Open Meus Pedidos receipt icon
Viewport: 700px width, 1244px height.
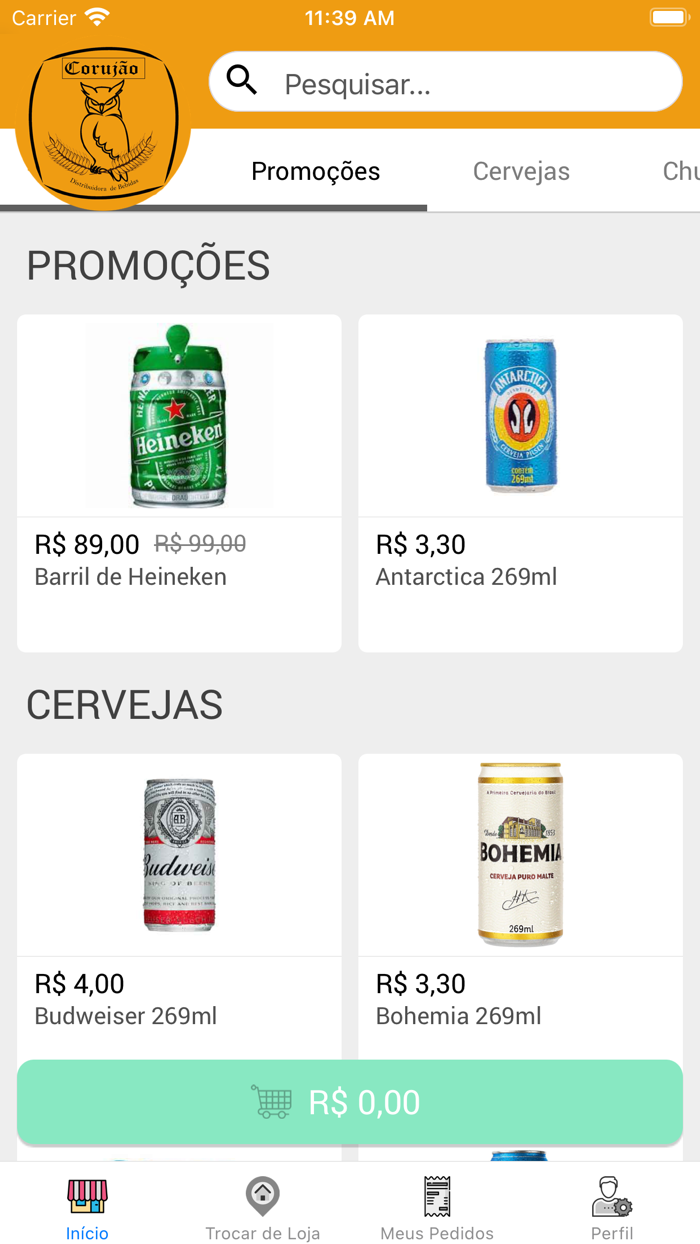click(437, 1195)
